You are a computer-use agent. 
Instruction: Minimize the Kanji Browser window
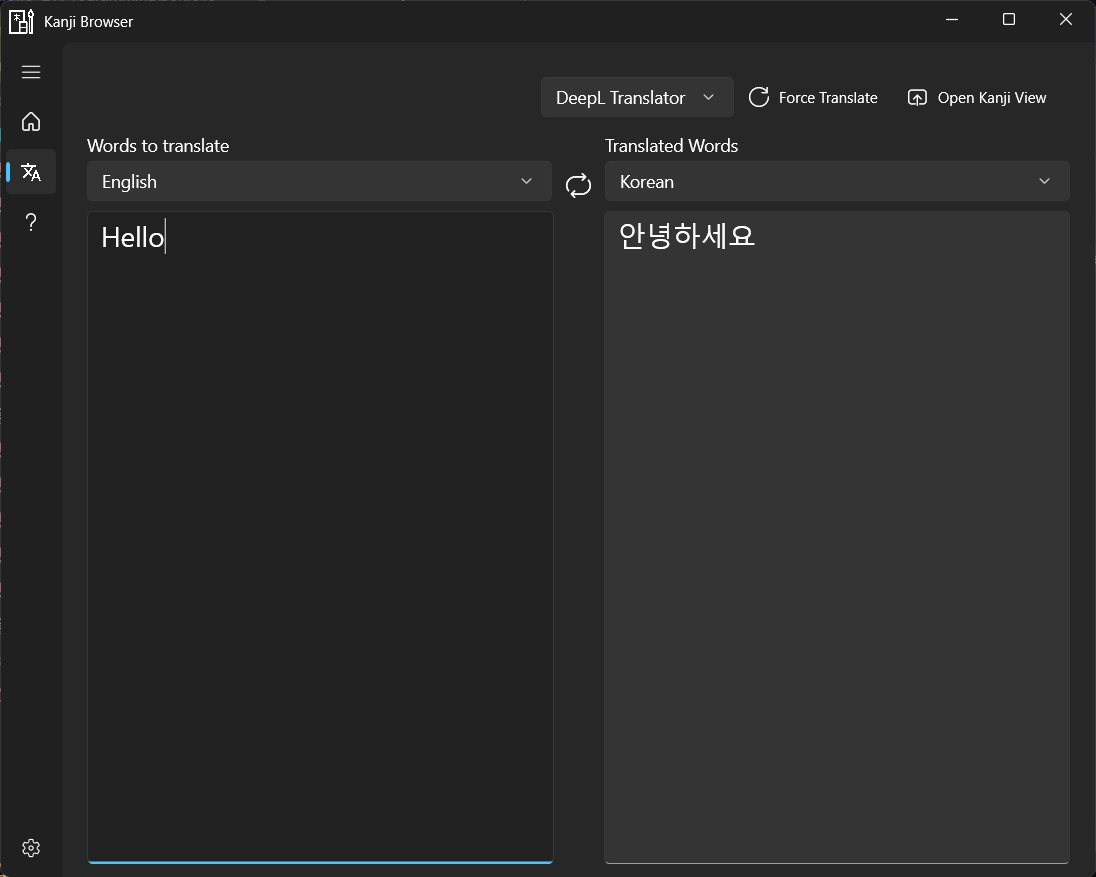click(x=951, y=20)
